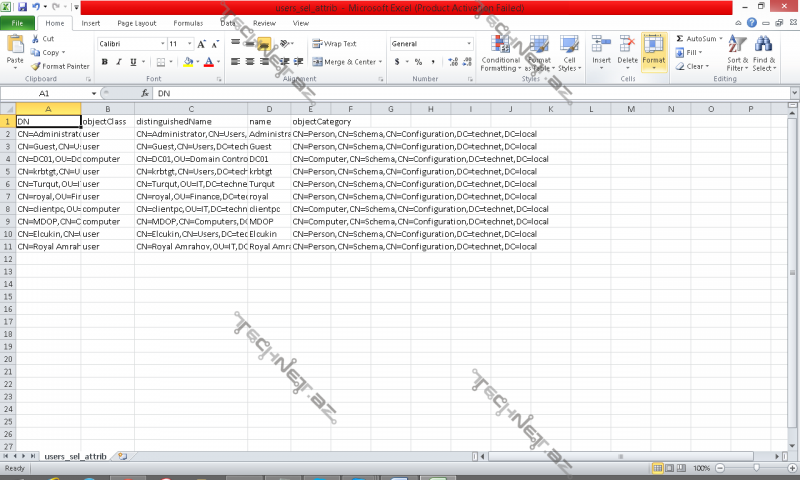Toggle Italic formatting

118,62
